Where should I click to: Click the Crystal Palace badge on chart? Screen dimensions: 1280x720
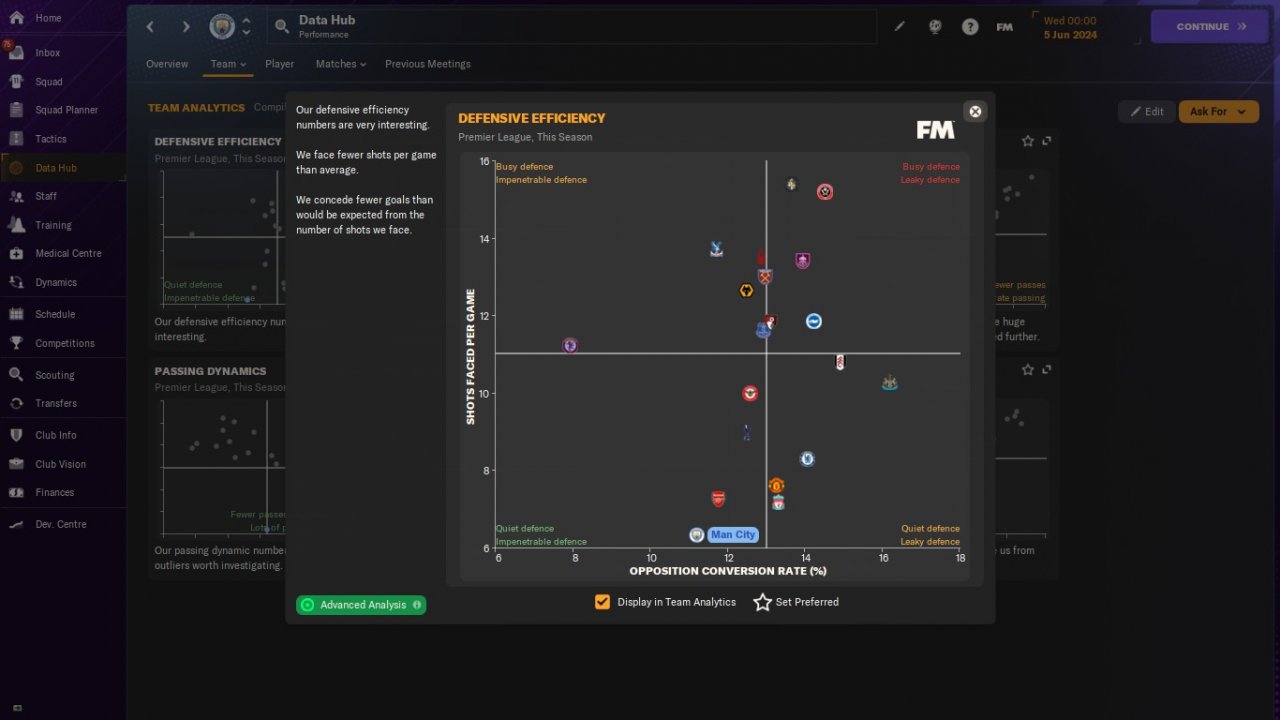(716, 249)
